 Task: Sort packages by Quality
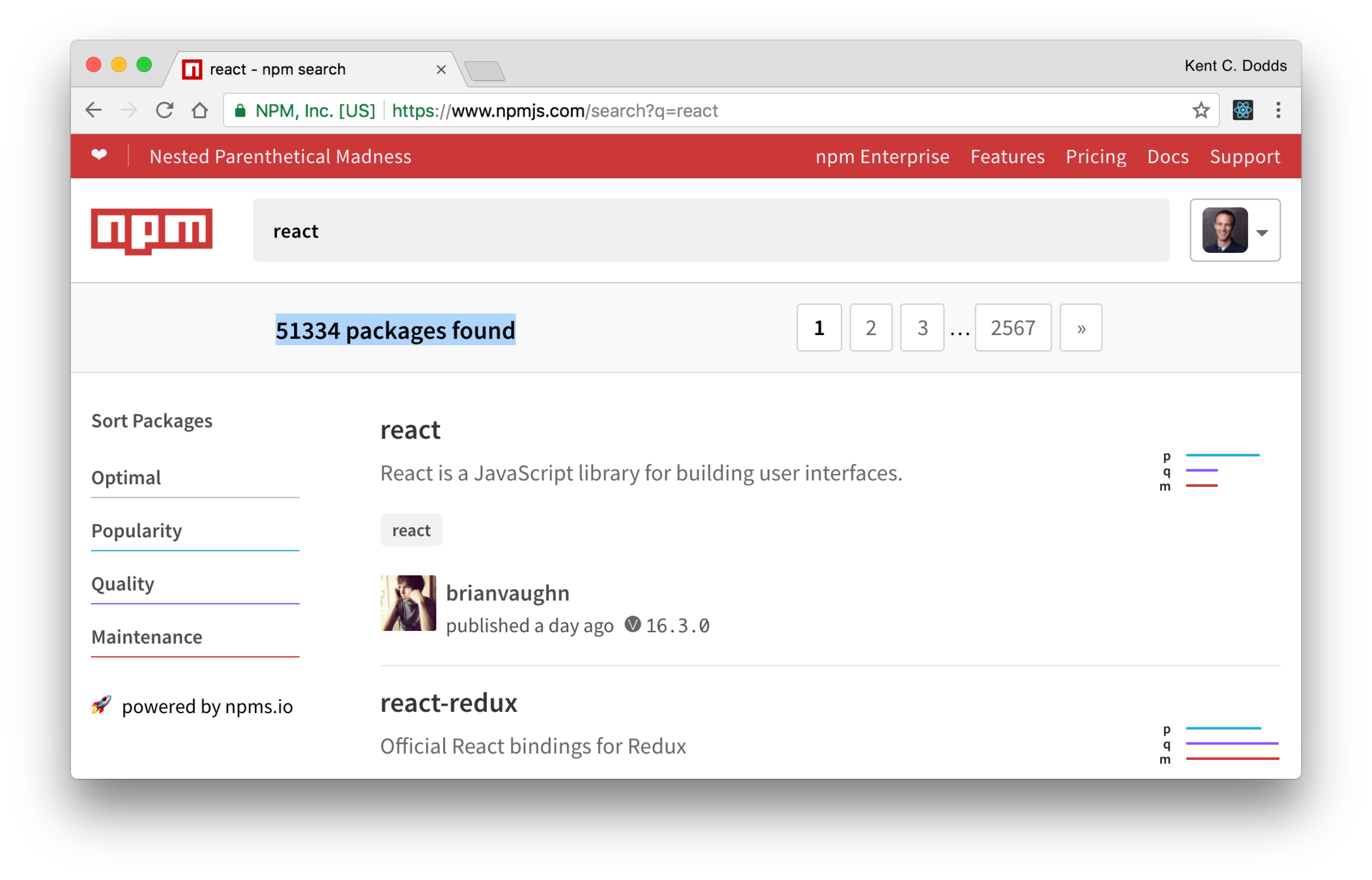123,583
